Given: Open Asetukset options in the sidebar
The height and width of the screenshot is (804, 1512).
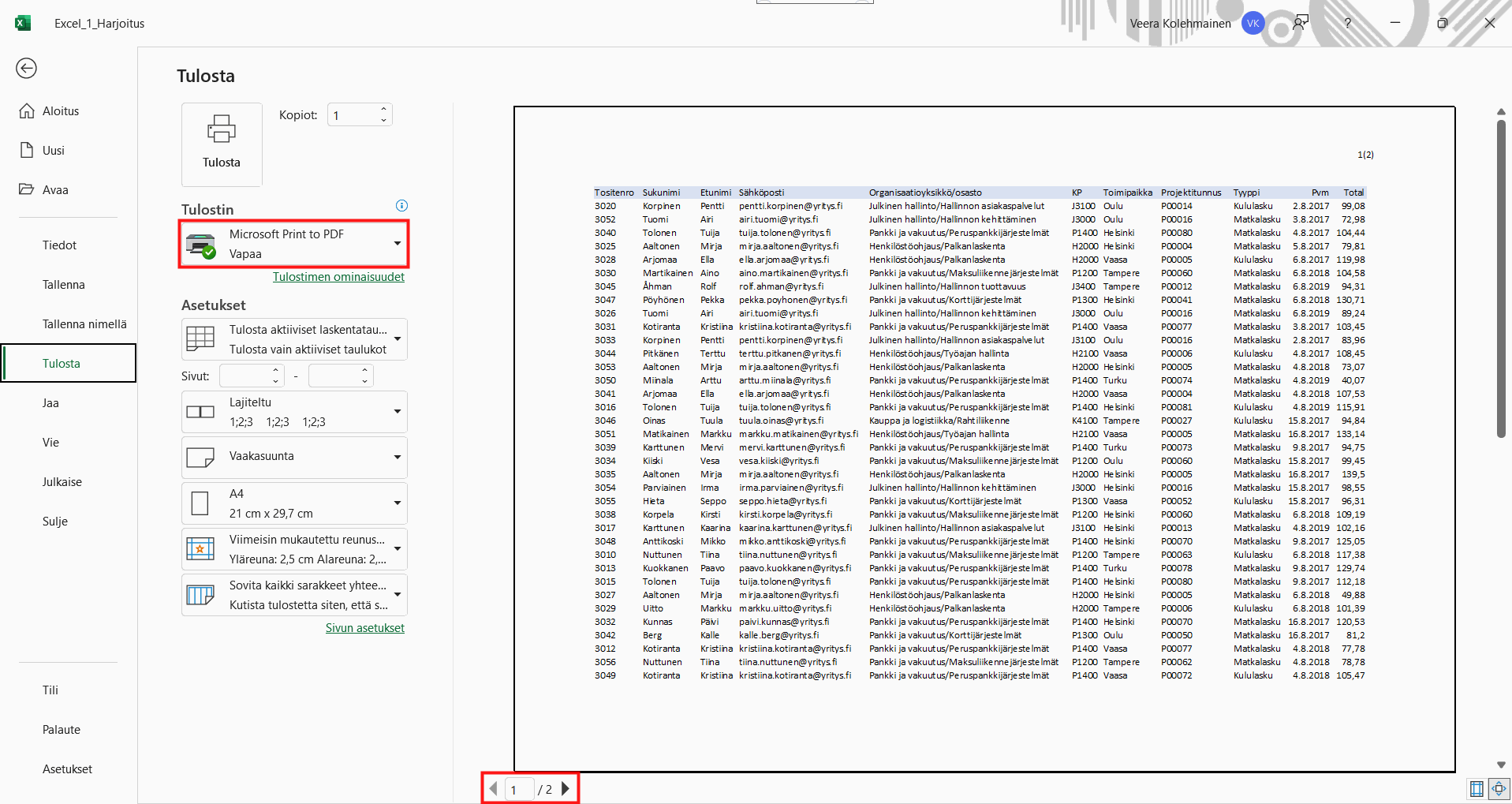Looking at the screenshot, I should (67, 769).
